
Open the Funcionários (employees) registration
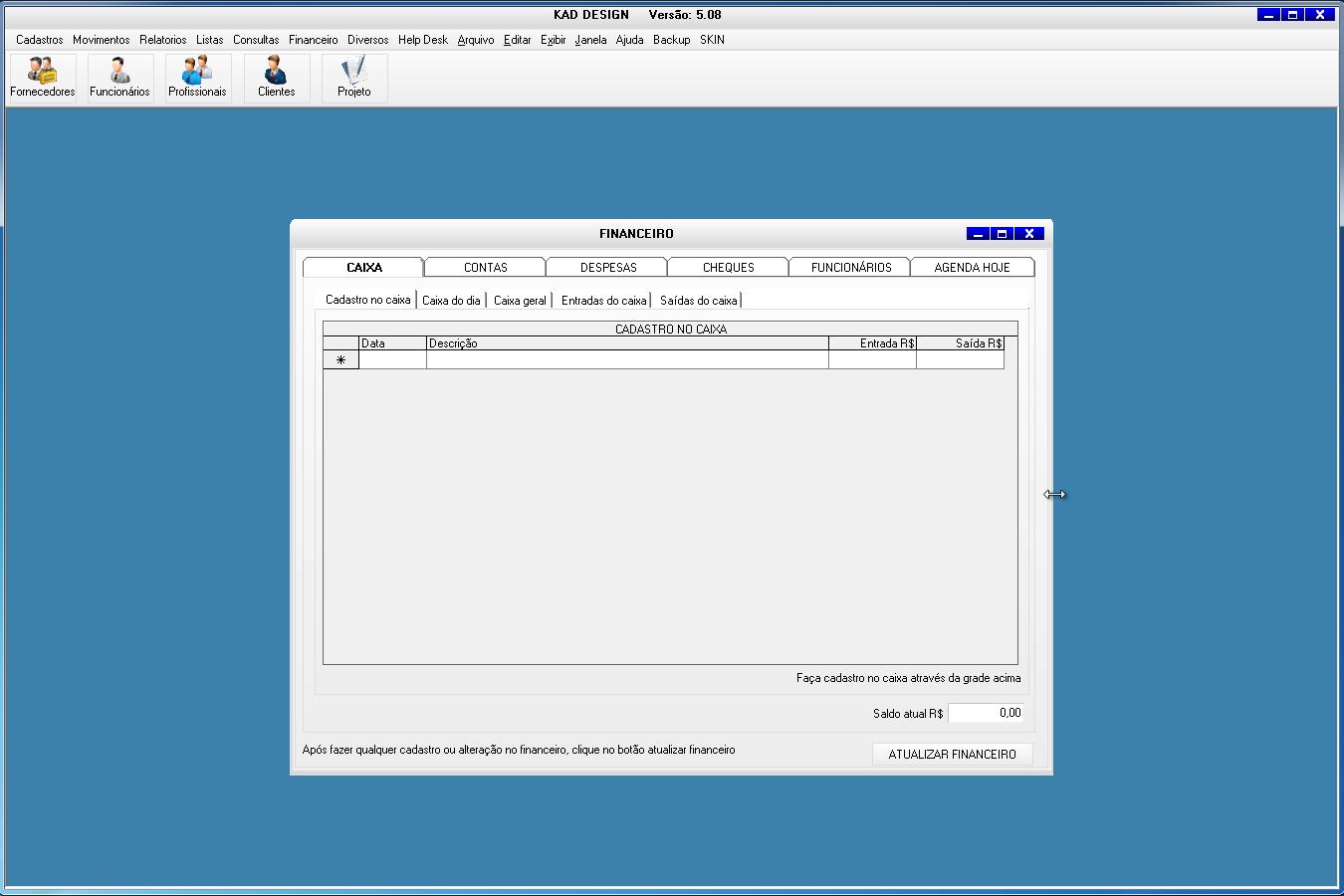pyautogui.click(x=119, y=78)
